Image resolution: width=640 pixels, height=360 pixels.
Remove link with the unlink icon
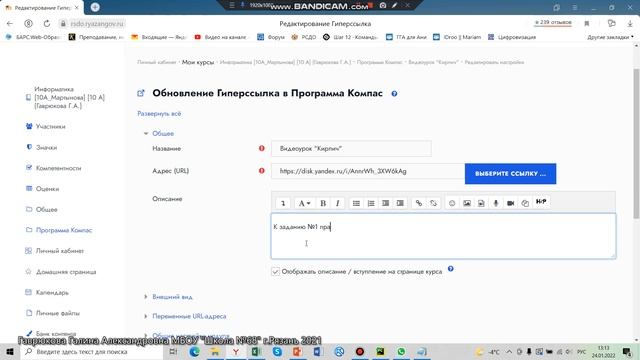click(x=433, y=203)
